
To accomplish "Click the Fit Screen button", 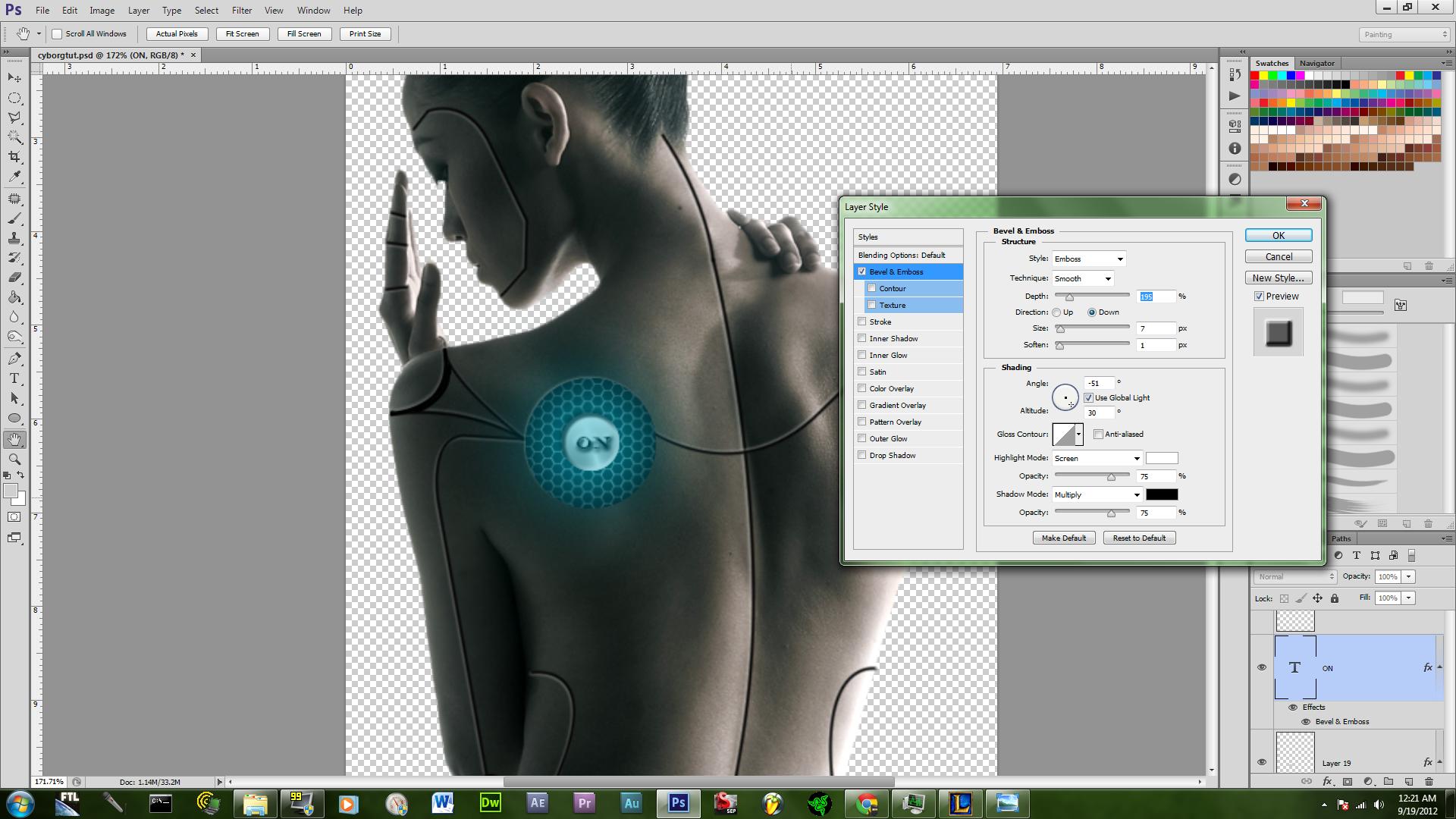I will (243, 34).
